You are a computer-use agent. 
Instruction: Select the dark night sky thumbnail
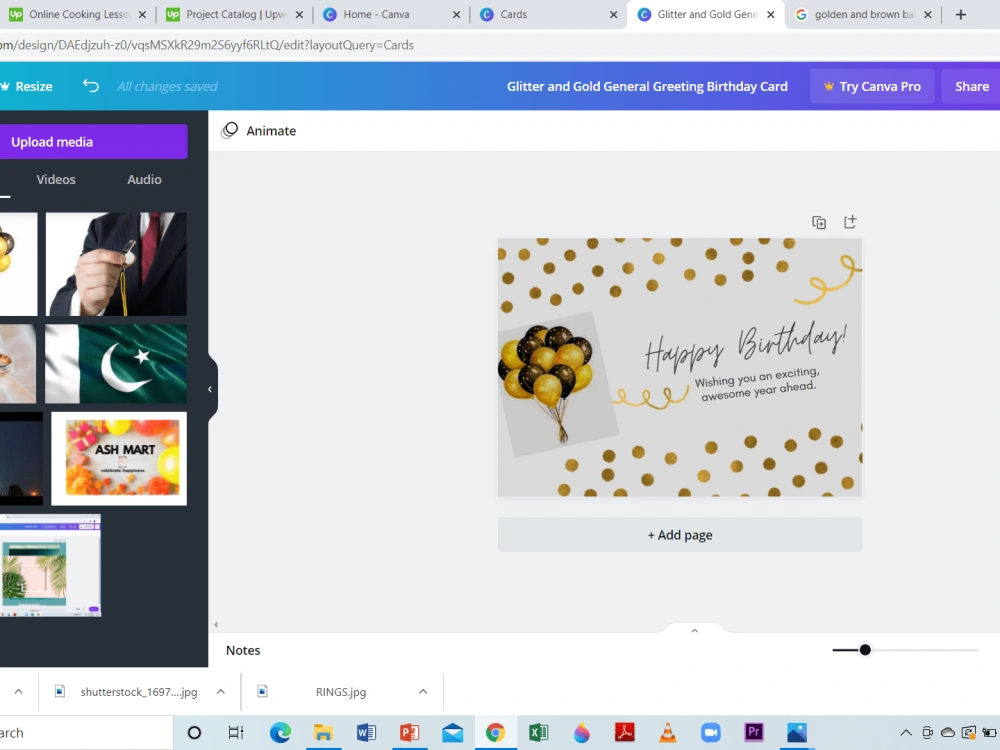pyautogui.click(x=21, y=459)
